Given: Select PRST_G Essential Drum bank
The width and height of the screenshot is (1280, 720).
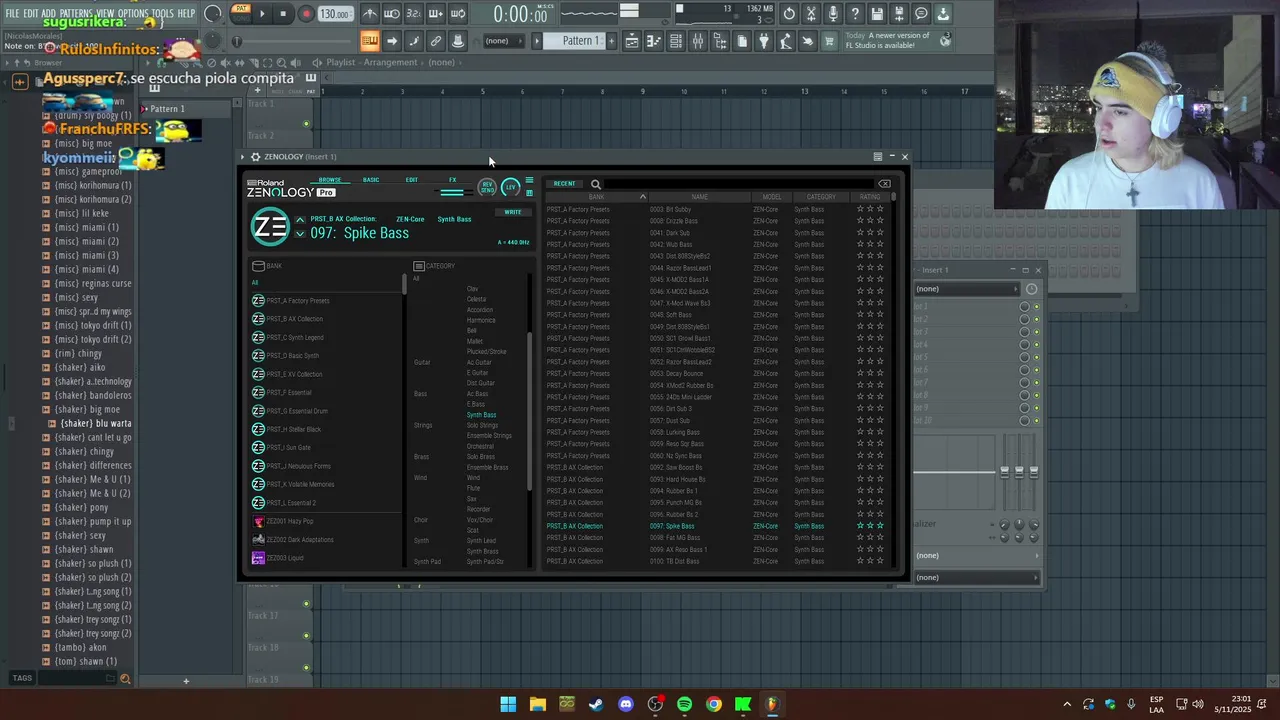Looking at the screenshot, I should 297,411.
